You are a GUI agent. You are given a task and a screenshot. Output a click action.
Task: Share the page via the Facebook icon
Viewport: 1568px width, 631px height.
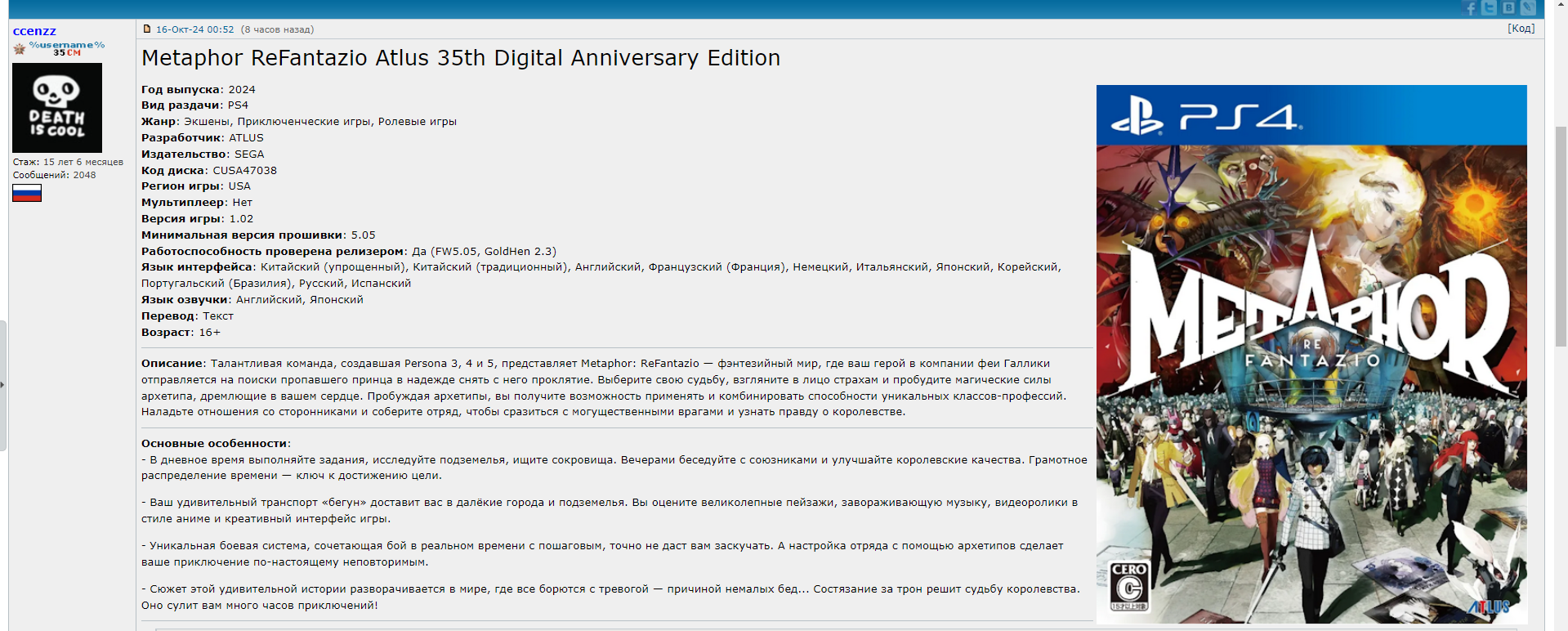(x=1470, y=8)
